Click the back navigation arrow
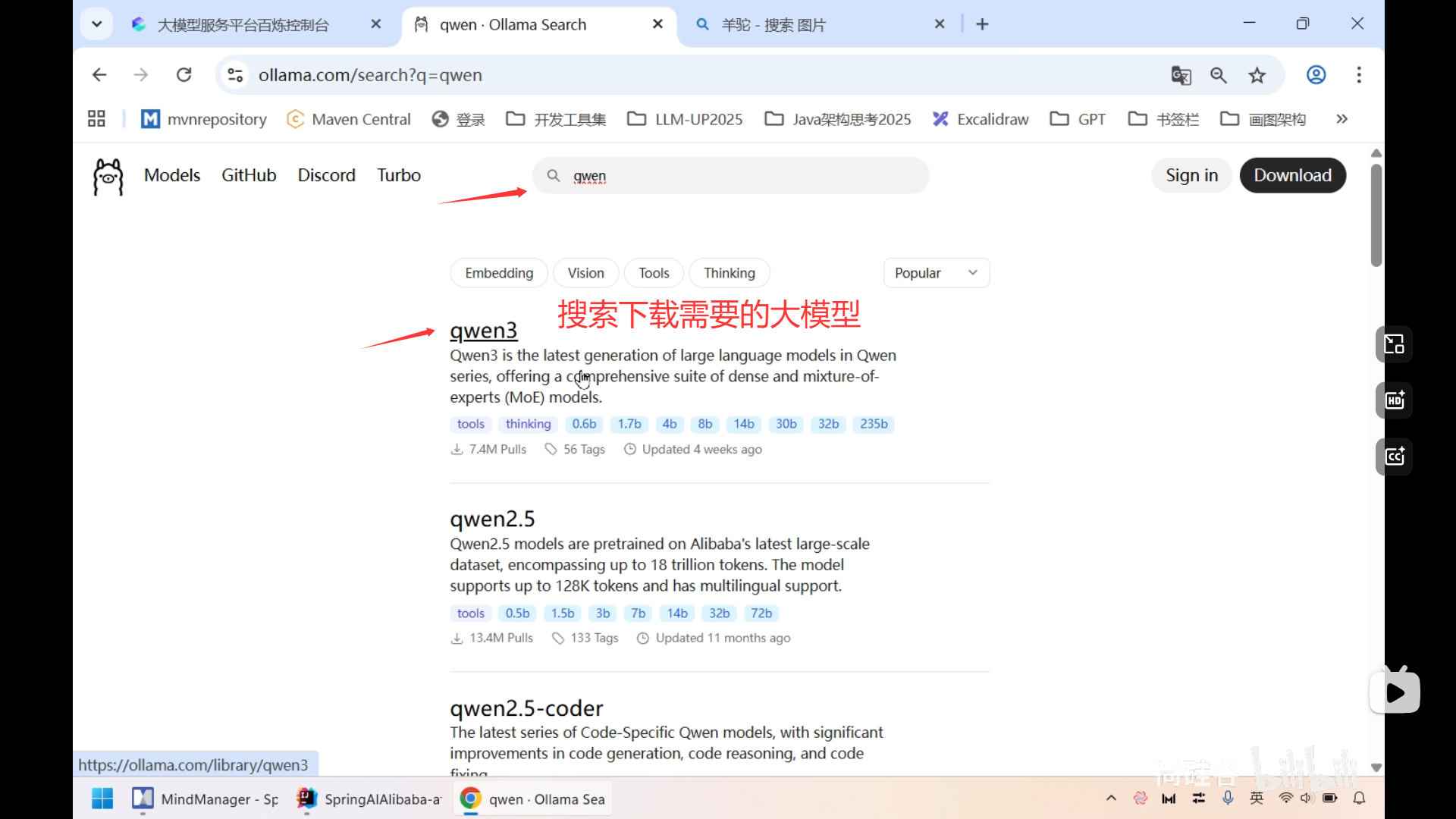The image size is (1456, 819). click(x=99, y=74)
